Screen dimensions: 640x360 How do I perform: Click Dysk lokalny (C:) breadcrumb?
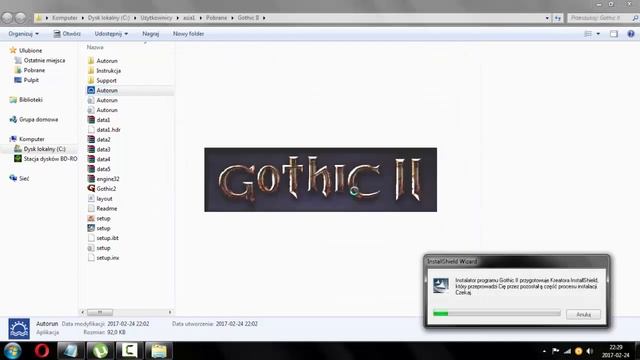[x=109, y=18]
